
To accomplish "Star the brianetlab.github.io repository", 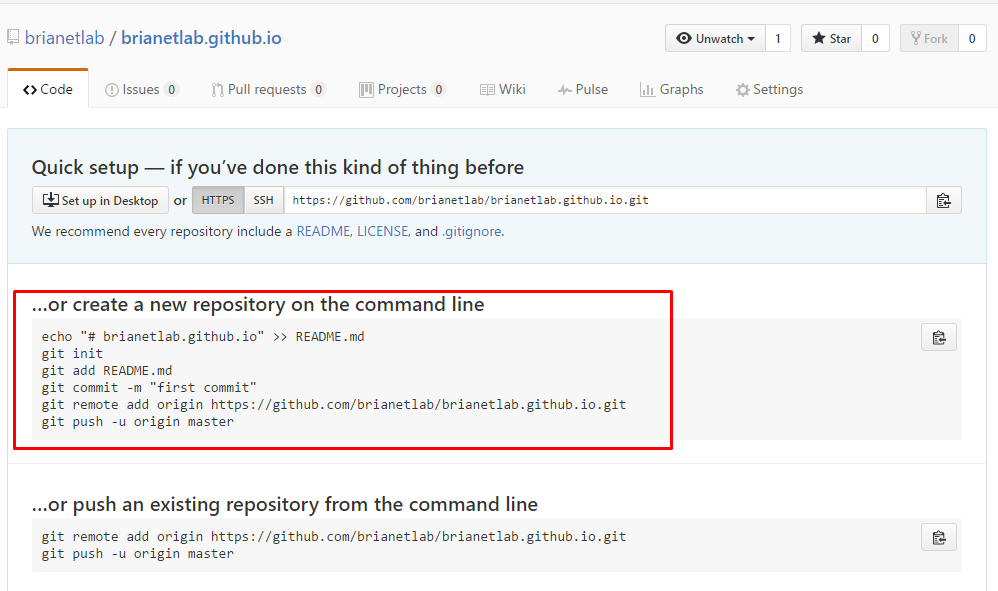I will pos(831,39).
